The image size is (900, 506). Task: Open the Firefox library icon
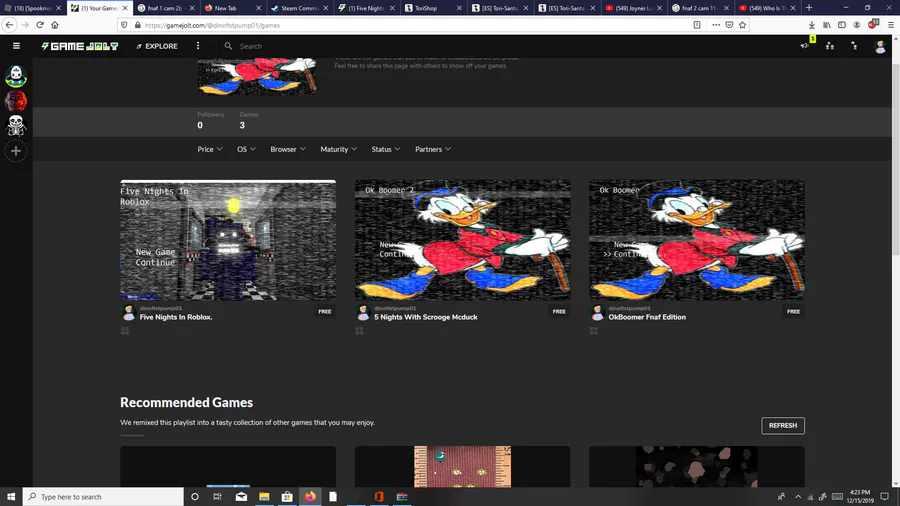[827, 25]
